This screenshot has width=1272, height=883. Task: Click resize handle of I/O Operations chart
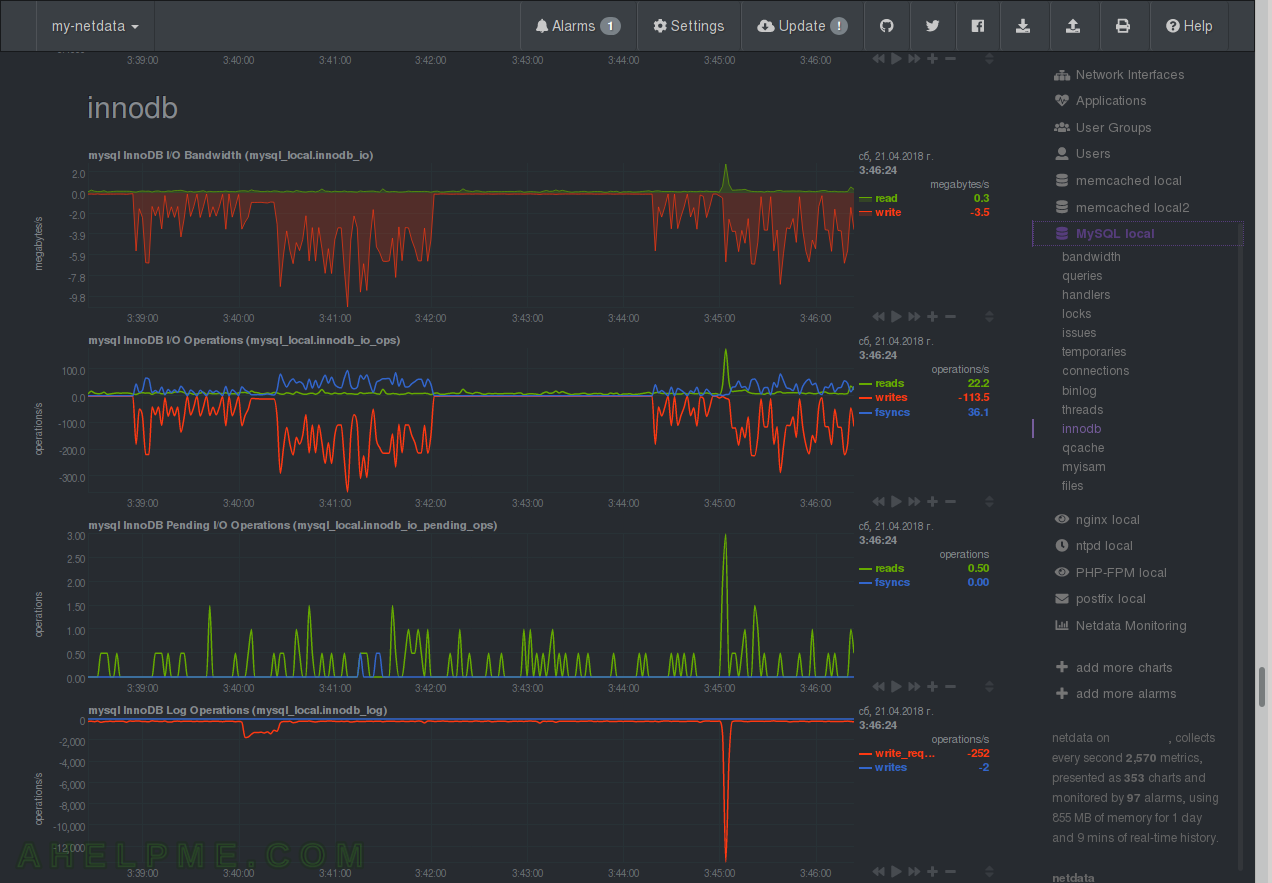[989, 502]
